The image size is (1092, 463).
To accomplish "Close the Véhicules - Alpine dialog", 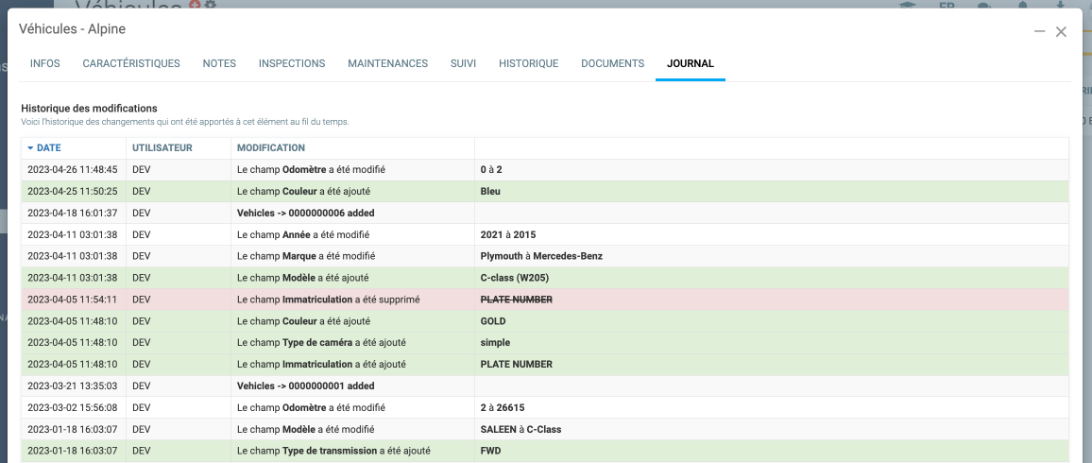I will (1061, 33).
